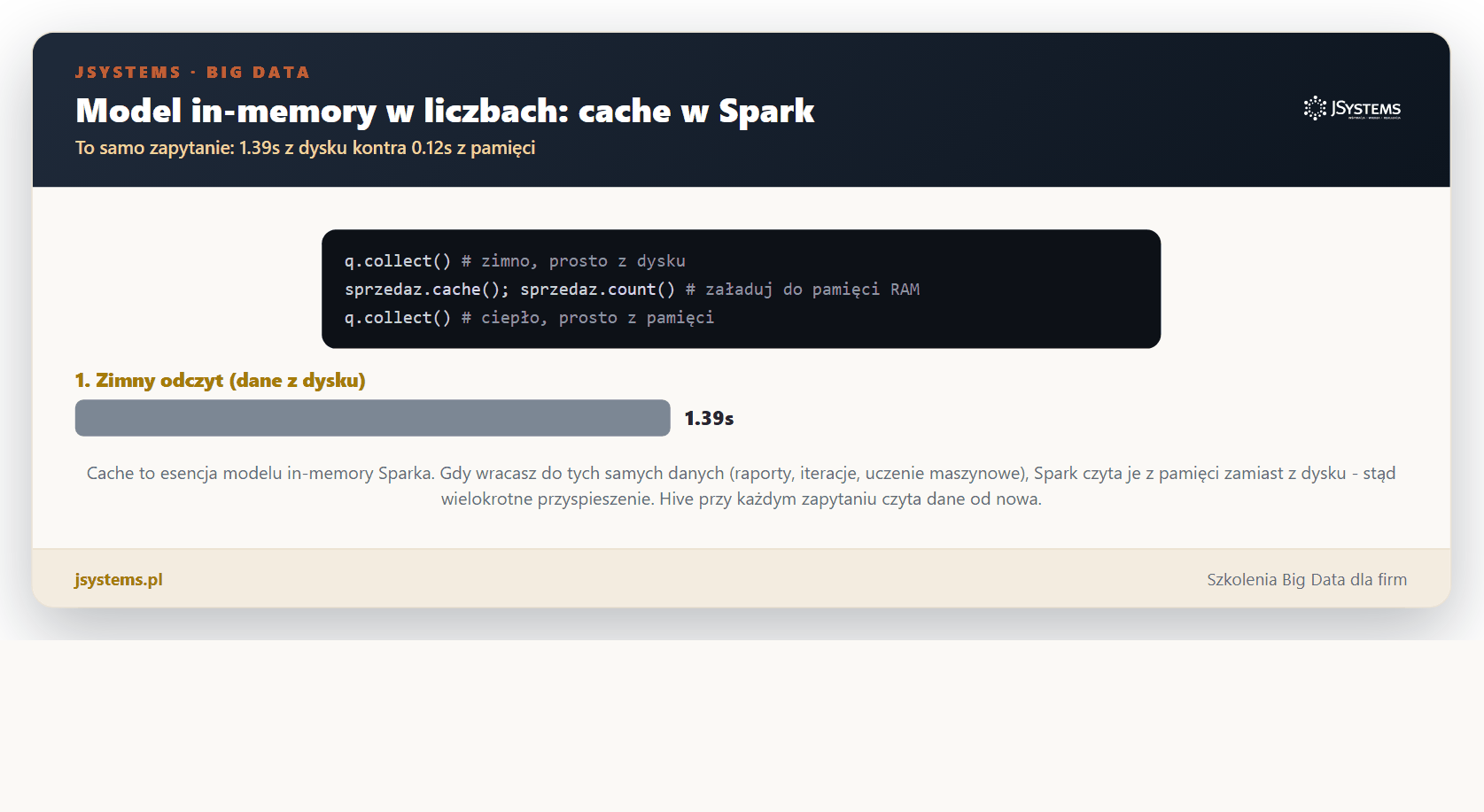Open the jsystems.pl footer link
The image size is (1484, 812).
(119, 579)
